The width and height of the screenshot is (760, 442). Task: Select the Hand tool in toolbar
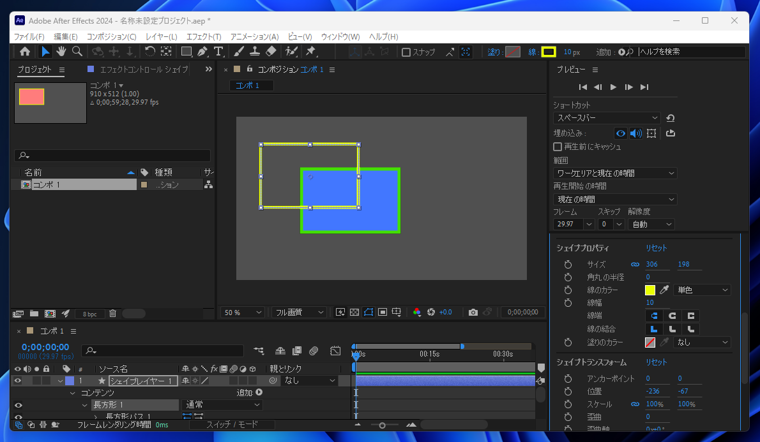pos(61,52)
